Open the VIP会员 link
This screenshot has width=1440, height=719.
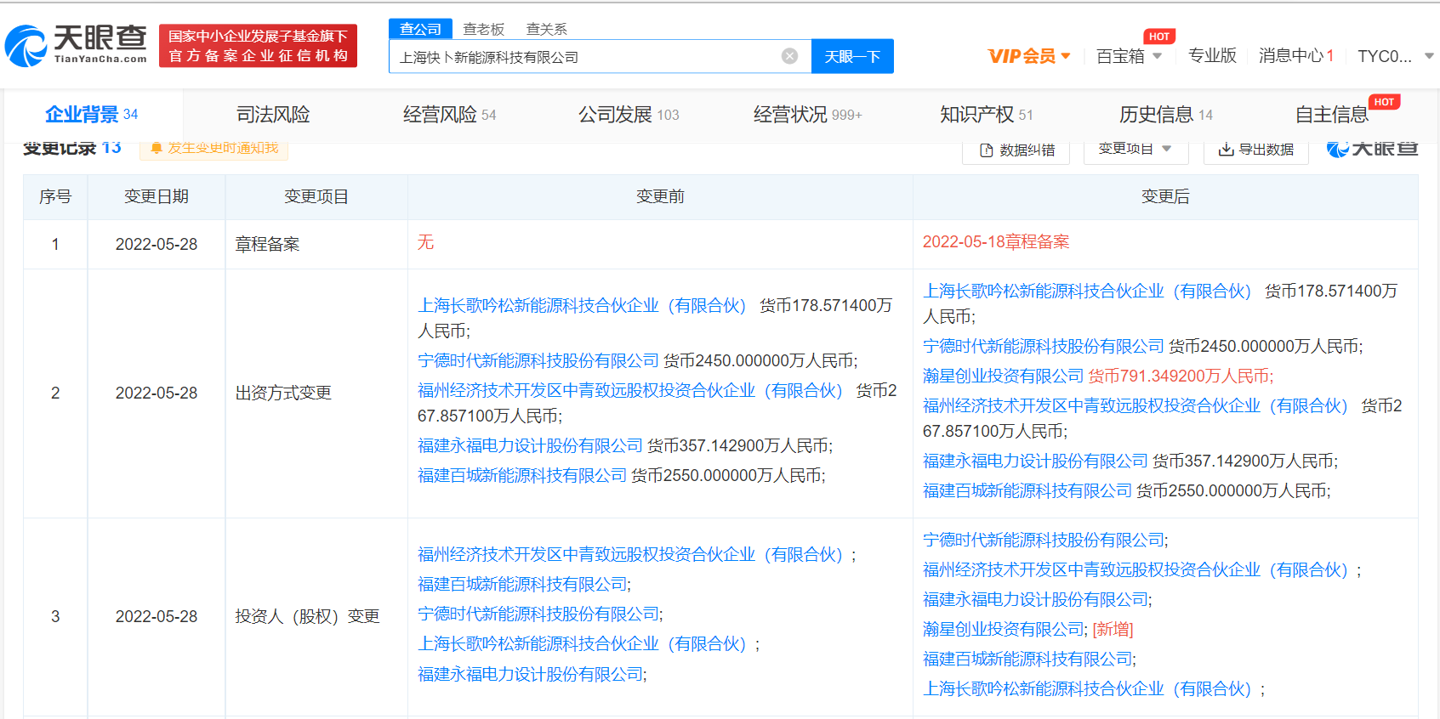(1021, 56)
